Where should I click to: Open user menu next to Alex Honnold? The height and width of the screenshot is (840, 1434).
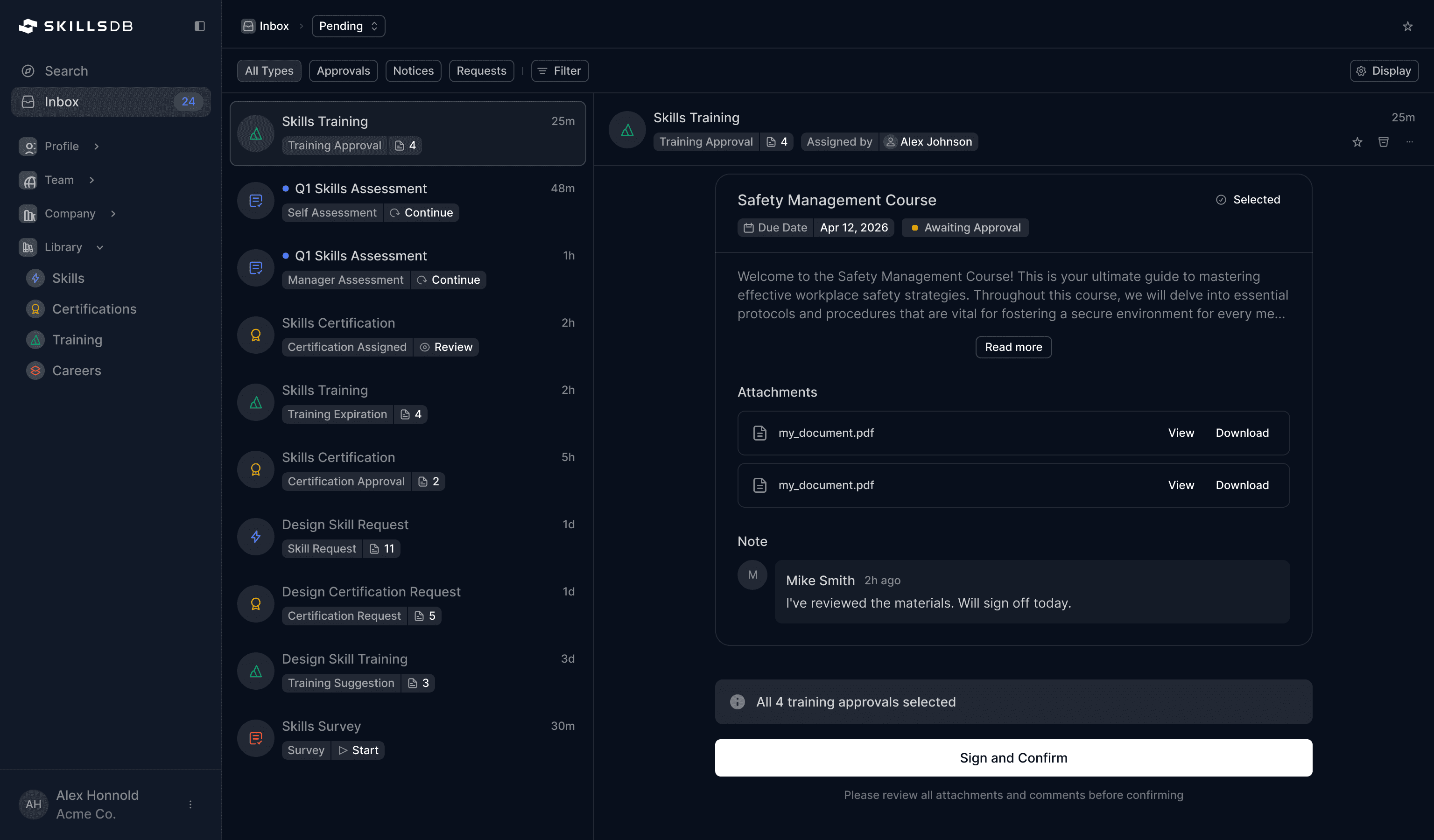pos(190,804)
